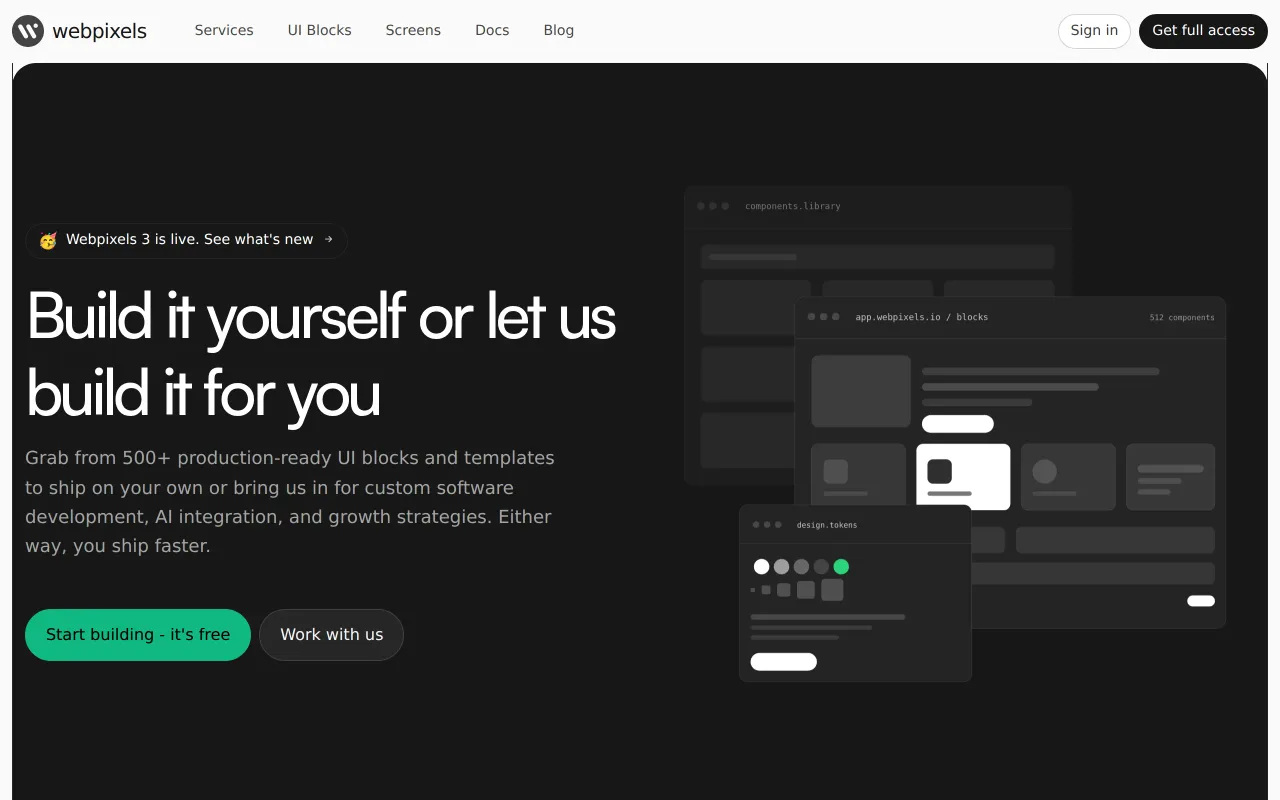Click the webpixels wordmark in the header

click(99, 31)
